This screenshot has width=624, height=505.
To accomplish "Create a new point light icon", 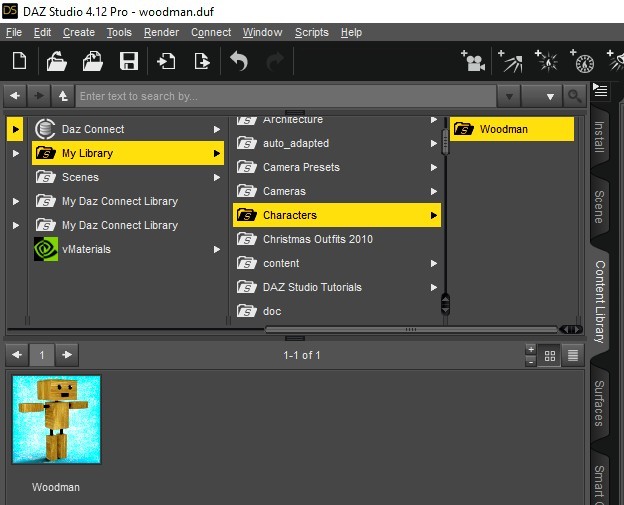I will (x=546, y=61).
